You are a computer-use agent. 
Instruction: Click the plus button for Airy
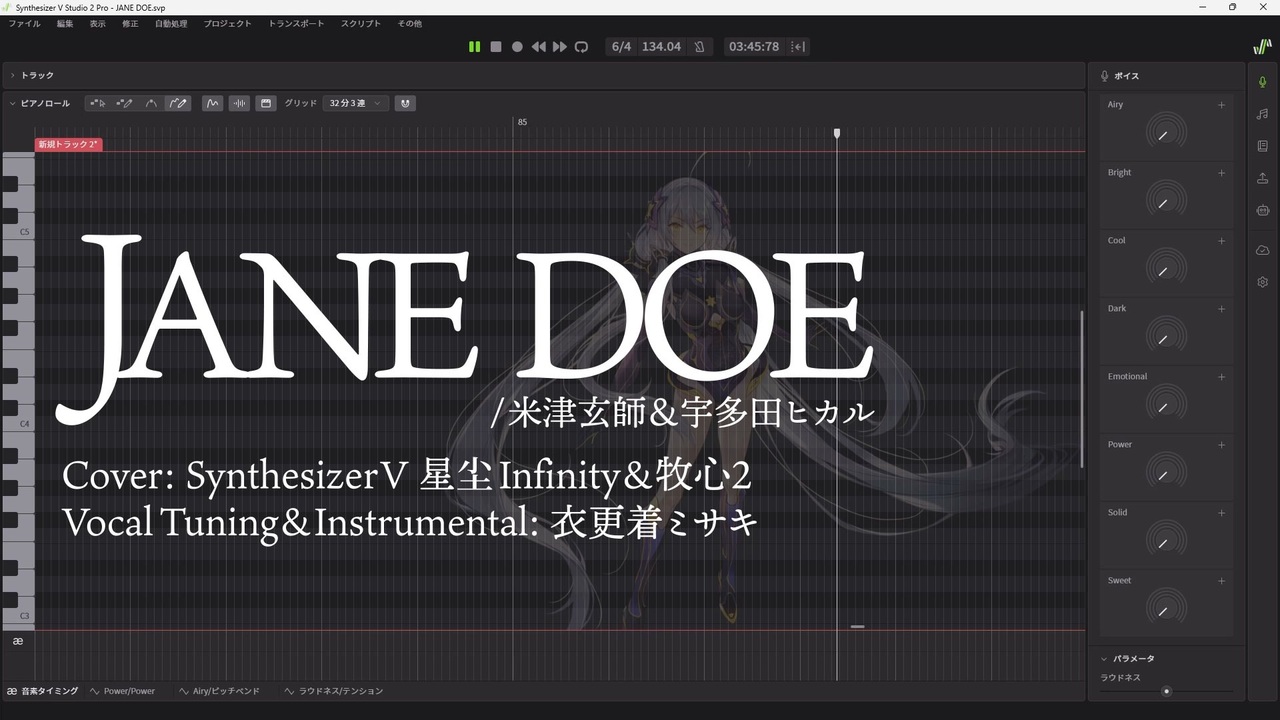click(1221, 105)
